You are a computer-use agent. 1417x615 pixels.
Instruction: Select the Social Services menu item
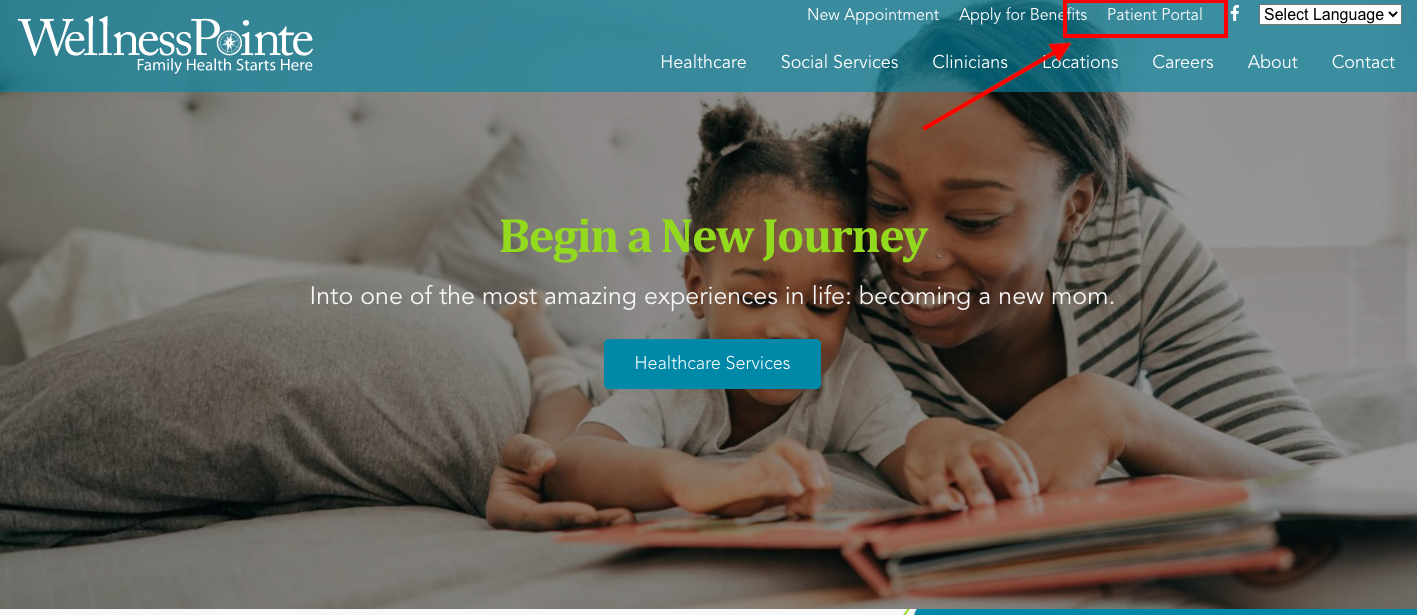pyautogui.click(x=840, y=62)
